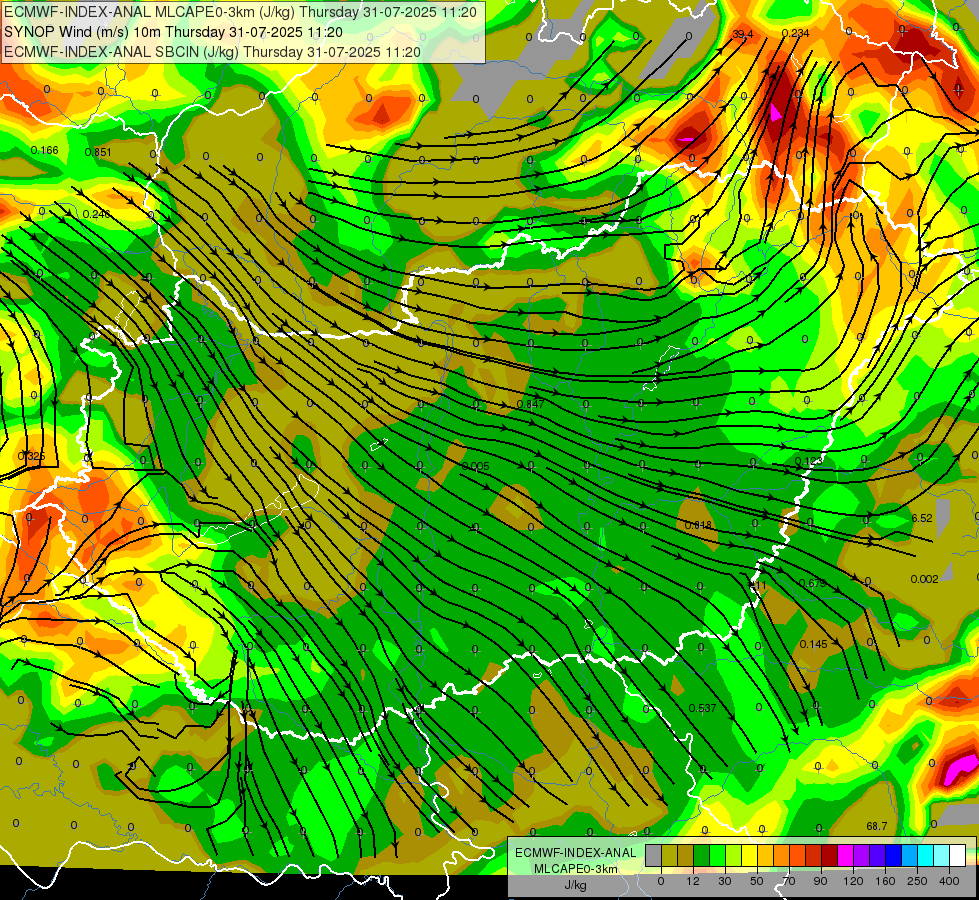Click the magenta legend swatch above 120
Image resolution: width=979 pixels, height=900 pixels.
[x=846, y=855]
